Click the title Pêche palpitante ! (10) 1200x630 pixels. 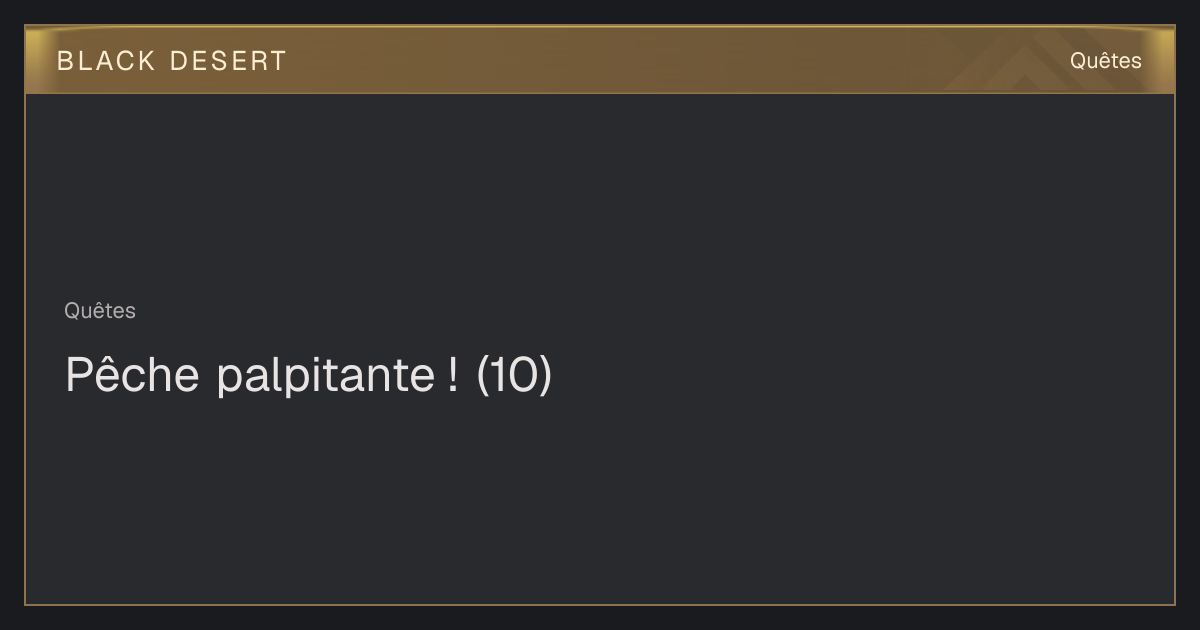[308, 376]
